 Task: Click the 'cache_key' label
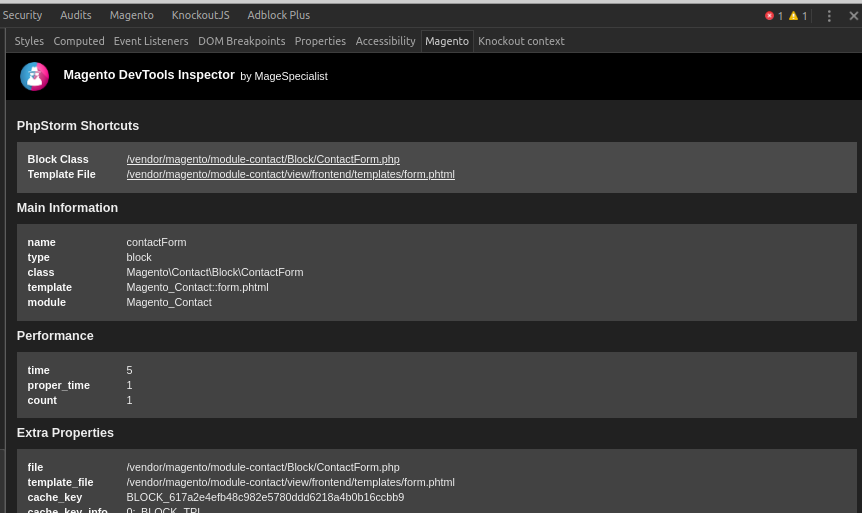54,498
